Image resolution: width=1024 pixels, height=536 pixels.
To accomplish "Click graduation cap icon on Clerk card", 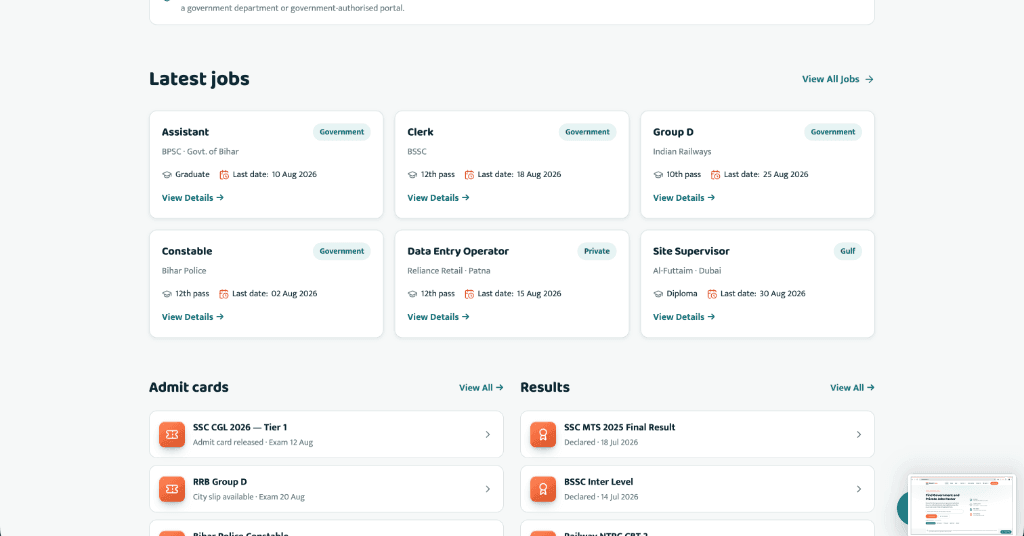I will 412,174.
